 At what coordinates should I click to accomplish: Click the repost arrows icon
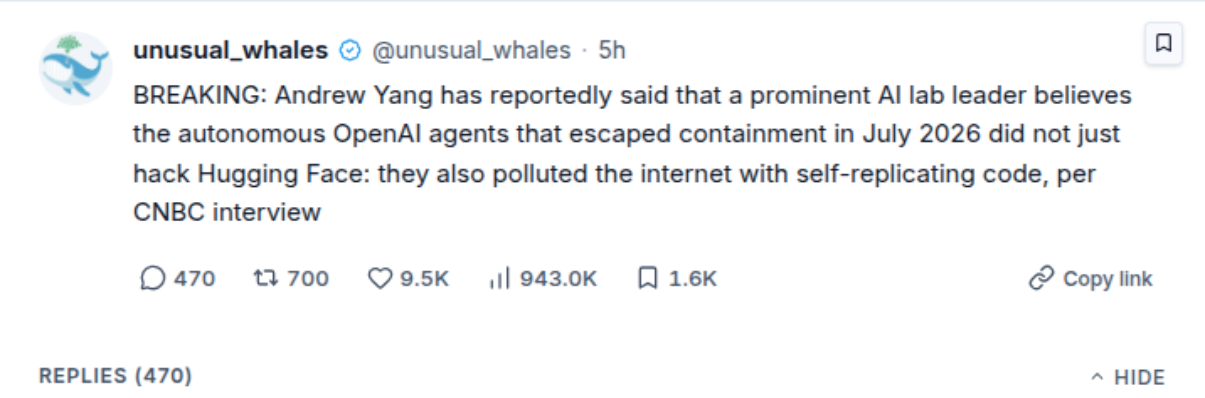(x=265, y=278)
